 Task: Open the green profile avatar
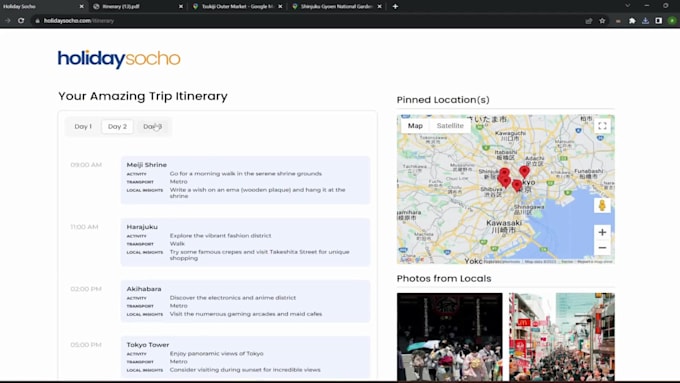click(x=672, y=20)
